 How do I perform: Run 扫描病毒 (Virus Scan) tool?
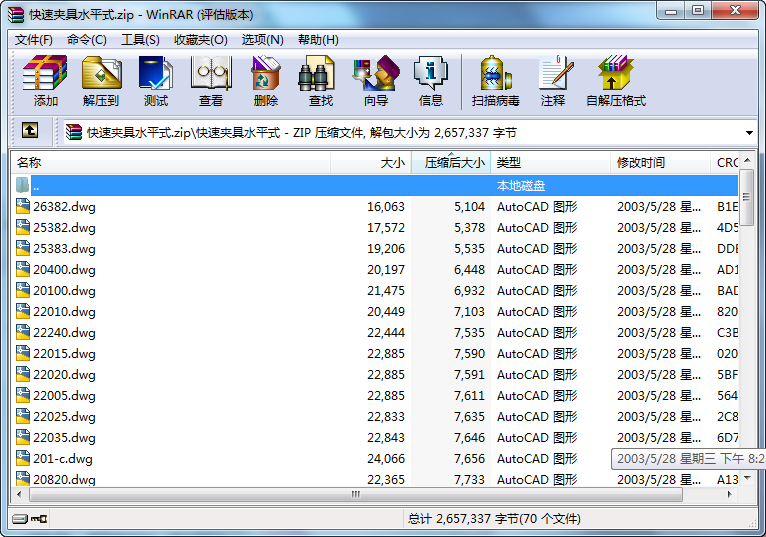(x=495, y=81)
